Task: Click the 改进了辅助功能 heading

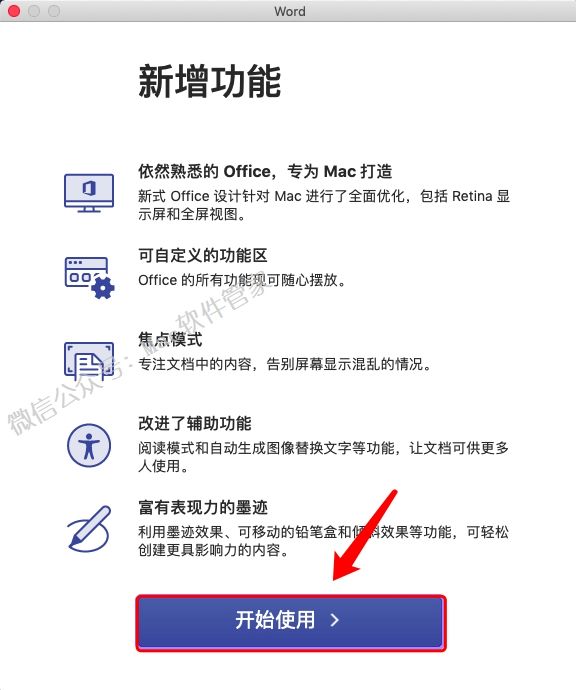Action: (x=194, y=423)
